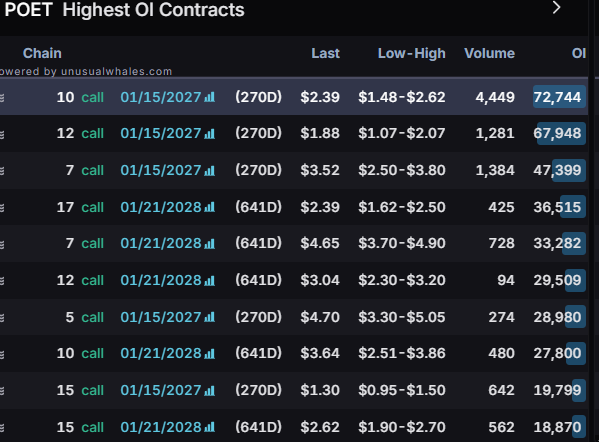The height and width of the screenshot is (442, 599).
Task: Click the 72,744 open interest bar
Action: click(559, 97)
